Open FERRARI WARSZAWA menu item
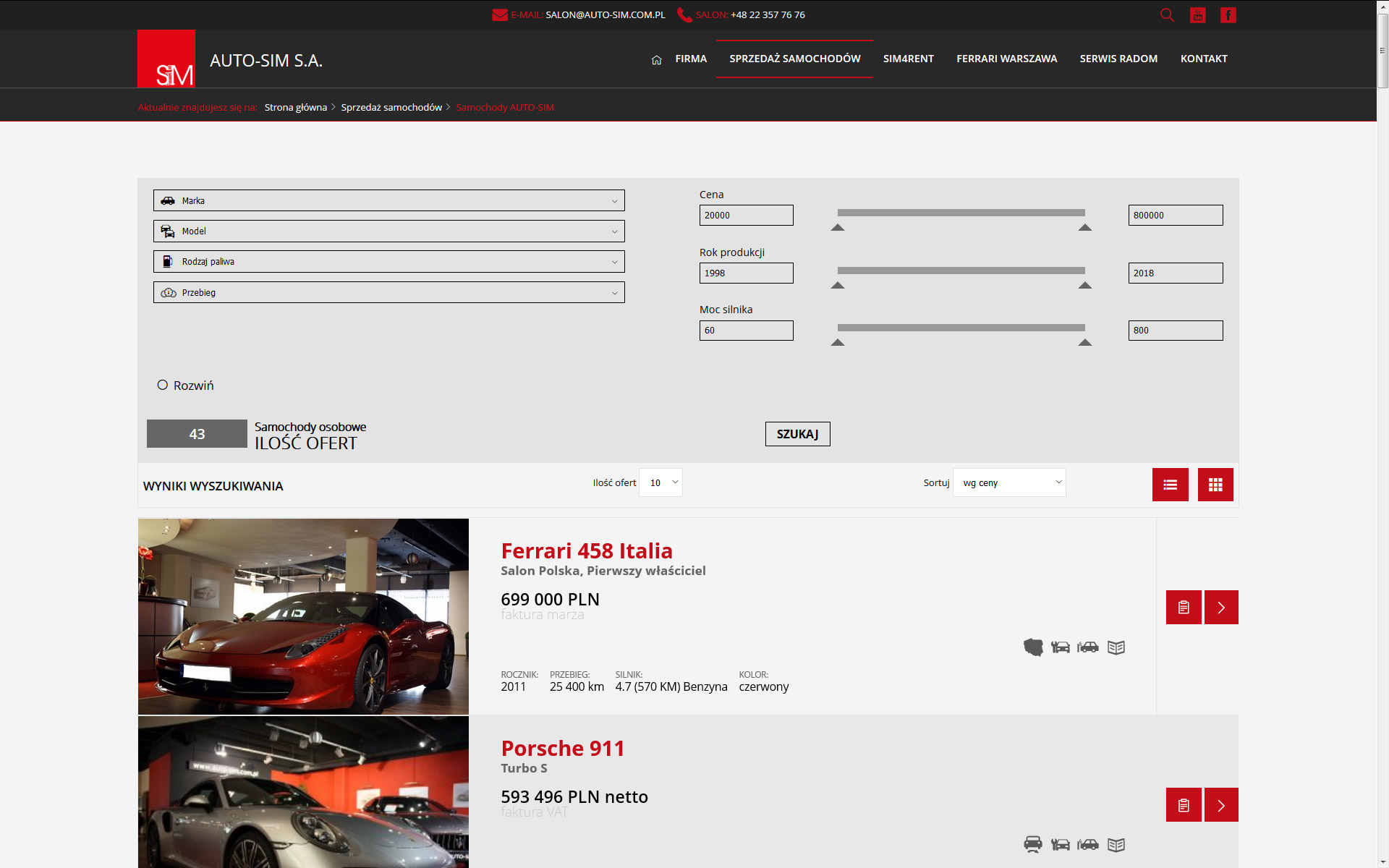 [1007, 59]
